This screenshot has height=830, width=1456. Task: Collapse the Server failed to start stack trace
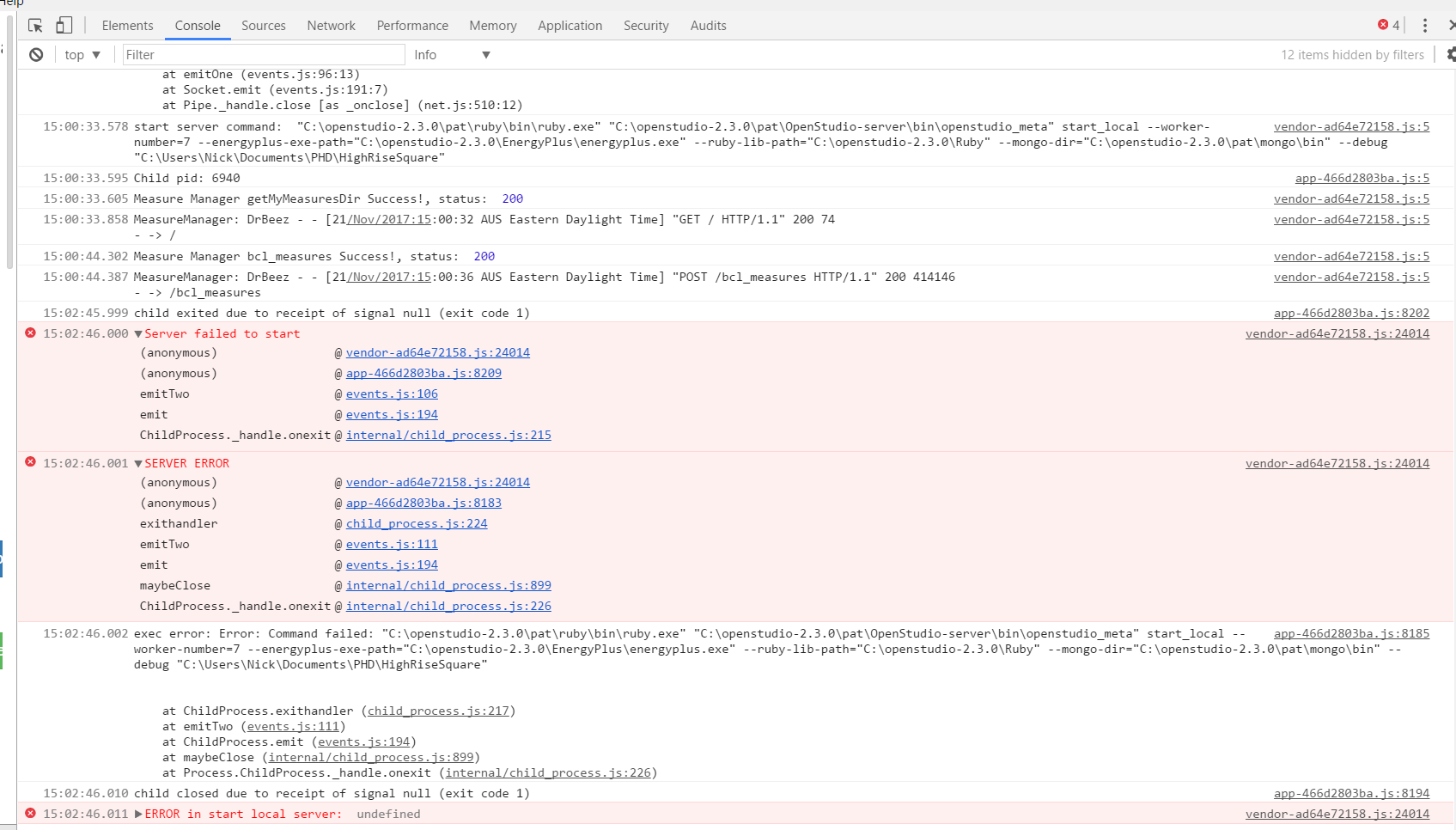[137, 333]
